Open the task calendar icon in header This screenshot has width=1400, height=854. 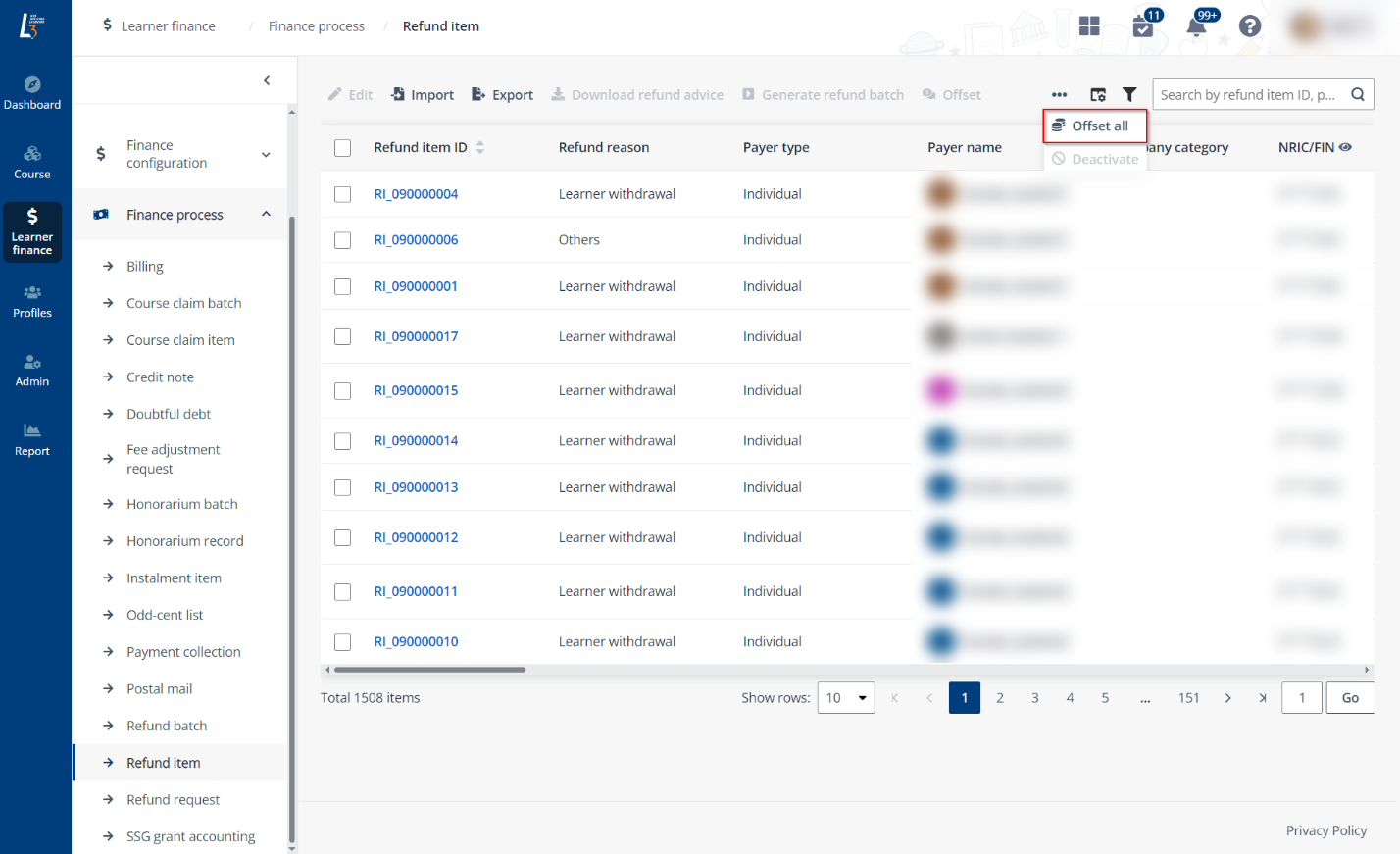[x=1143, y=26]
